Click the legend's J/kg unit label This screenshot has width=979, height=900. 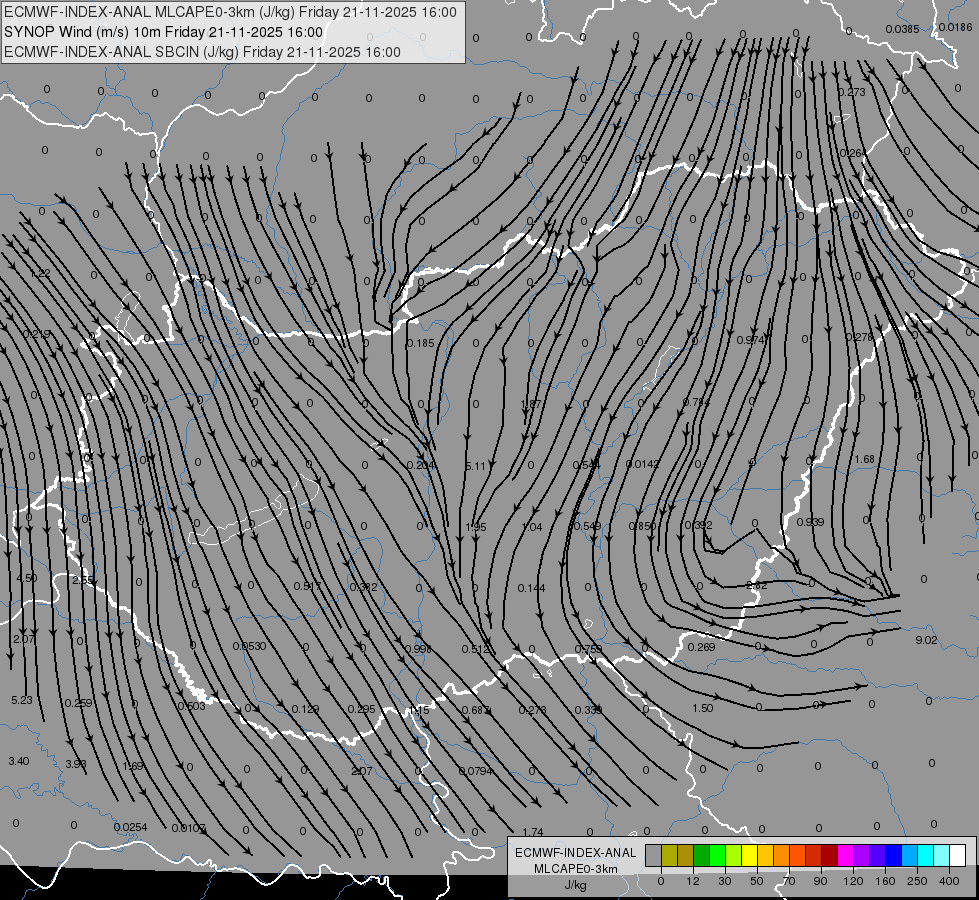(x=575, y=885)
